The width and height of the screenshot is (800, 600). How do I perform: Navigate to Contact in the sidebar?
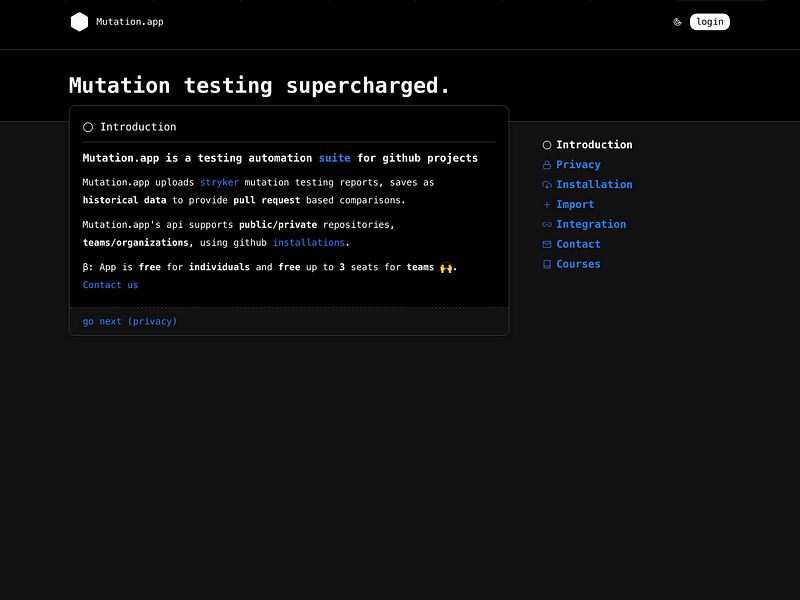[x=578, y=244]
